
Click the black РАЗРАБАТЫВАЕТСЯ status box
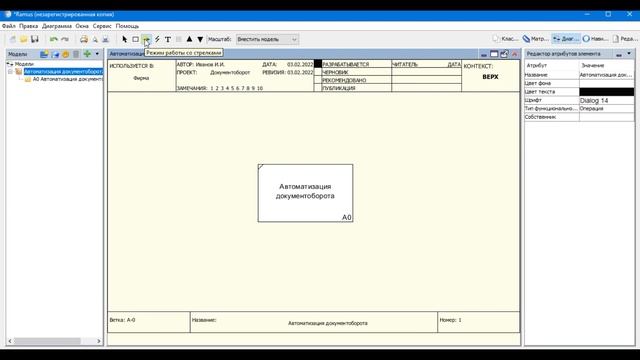(x=318, y=64)
